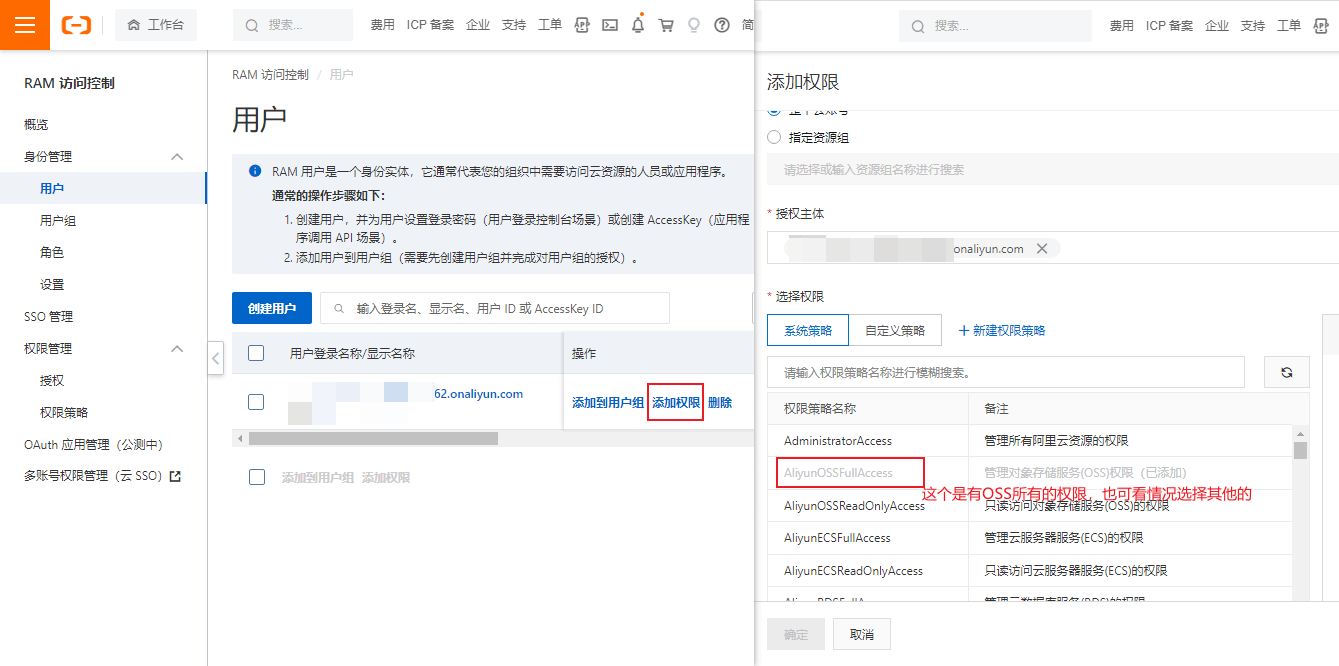Go to 概览 in the RAM sidebar
1339x666 pixels.
point(36,125)
